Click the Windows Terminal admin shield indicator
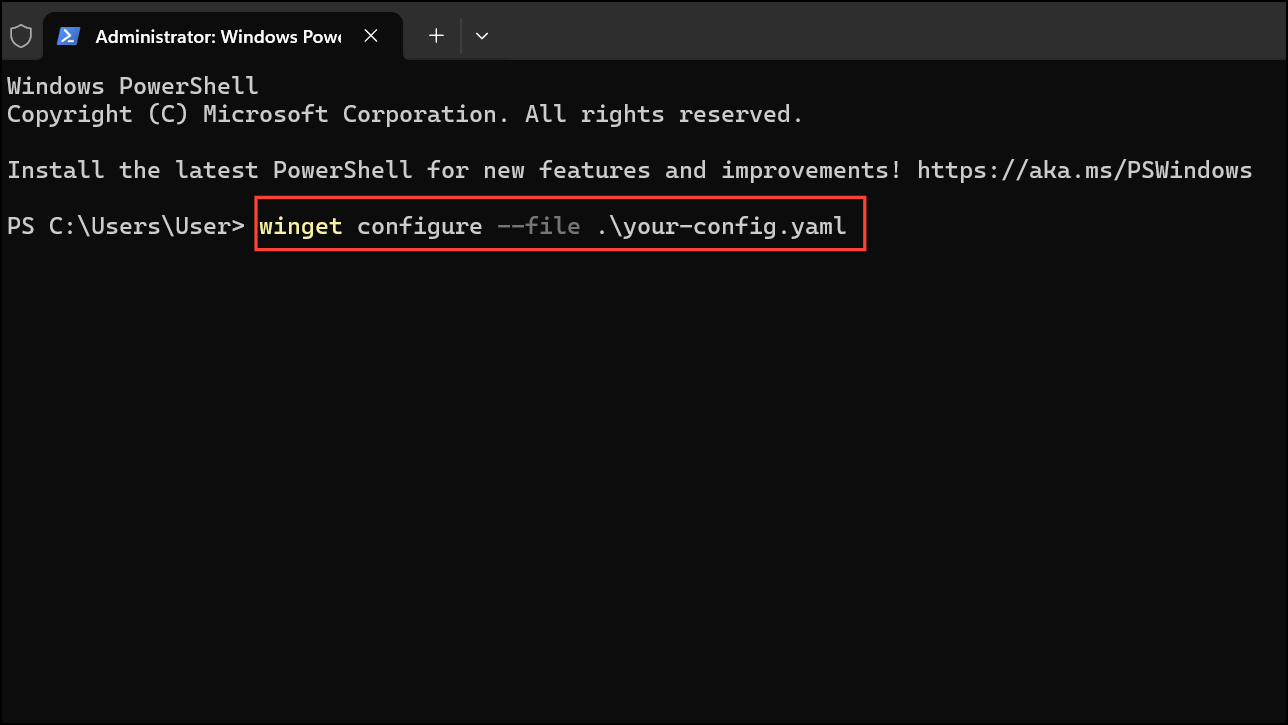1288x725 pixels. click(21, 35)
